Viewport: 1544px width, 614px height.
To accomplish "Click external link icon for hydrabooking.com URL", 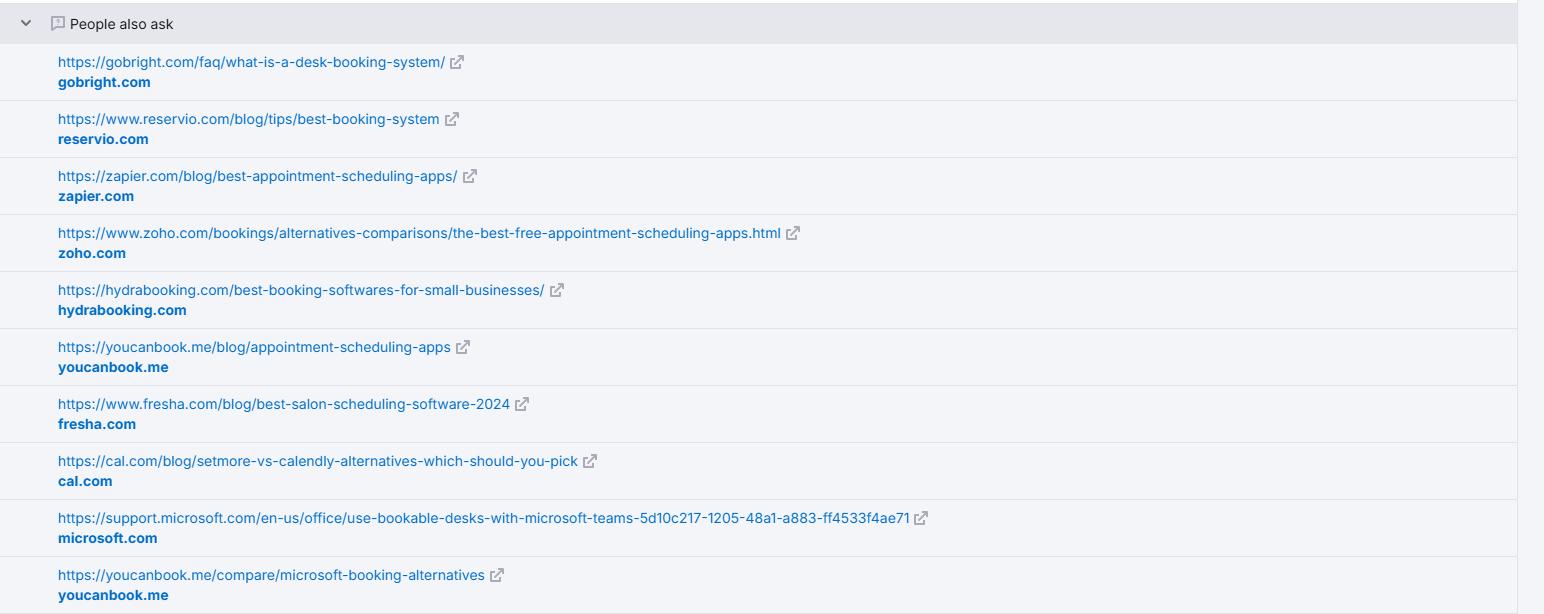I will pyautogui.click(x=557, y=290).
